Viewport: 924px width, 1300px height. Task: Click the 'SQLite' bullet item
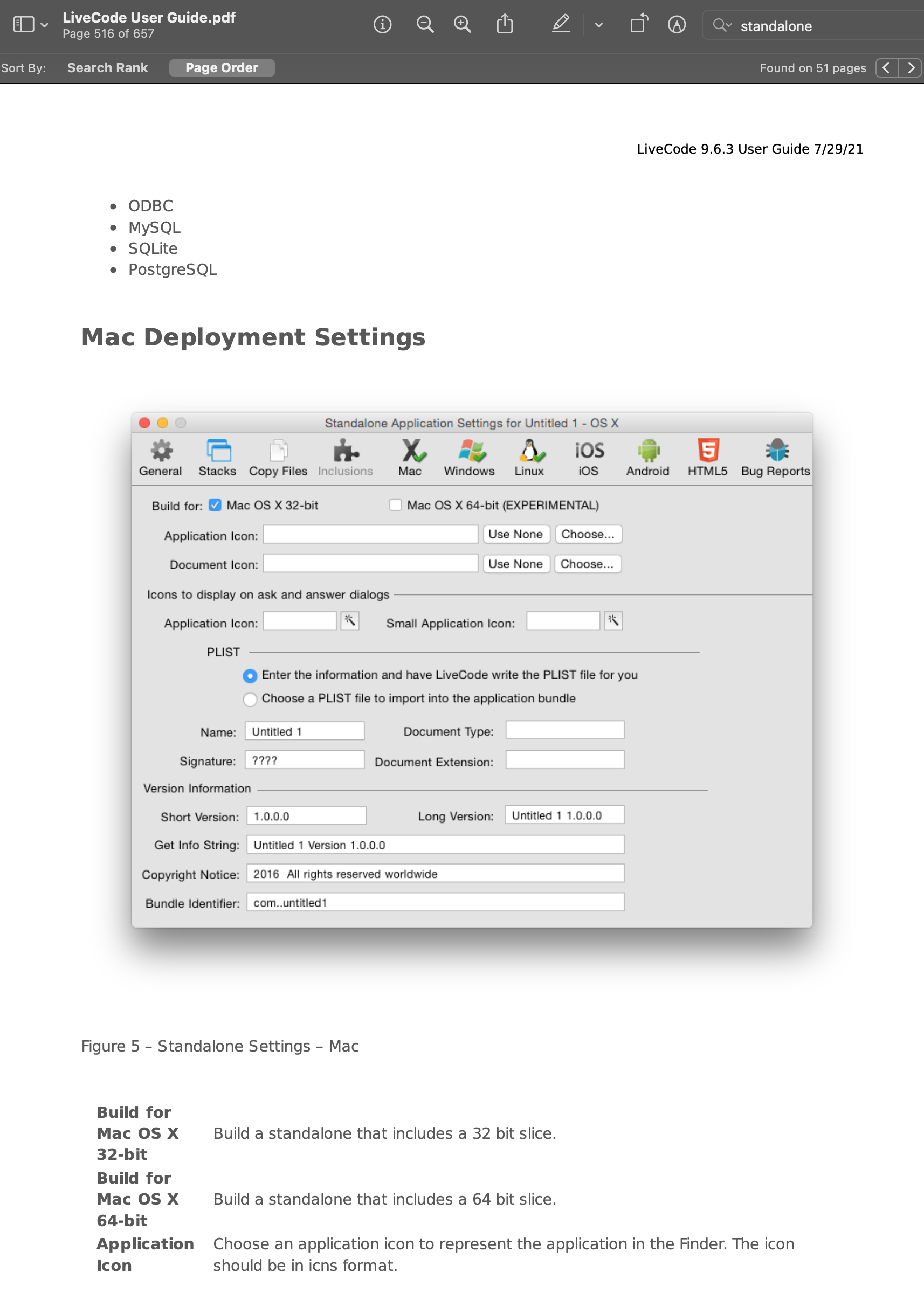point(153,248)
